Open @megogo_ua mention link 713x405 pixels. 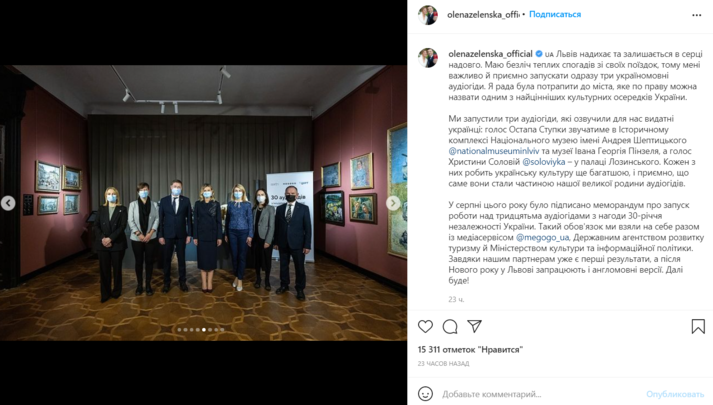[x=542, y=237]
